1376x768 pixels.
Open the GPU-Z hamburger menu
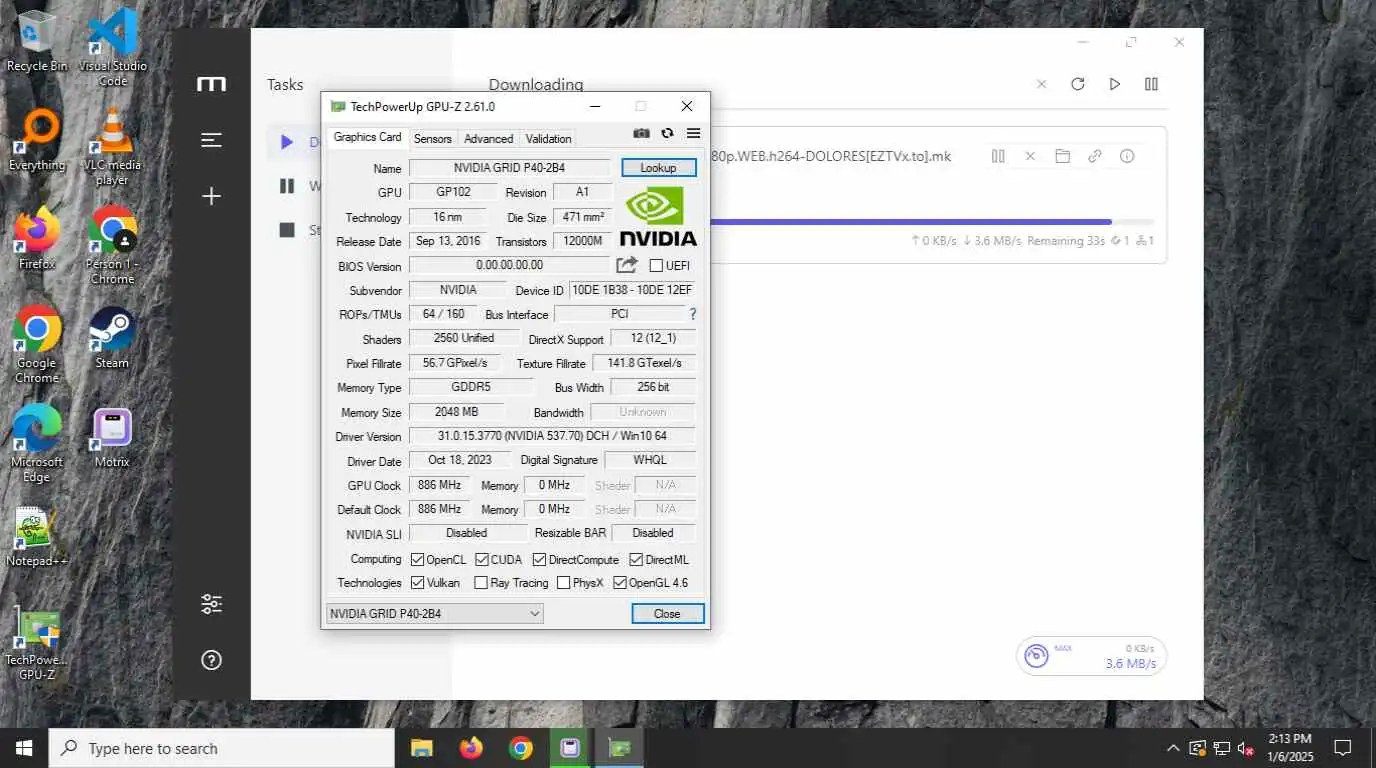point(693,133)
